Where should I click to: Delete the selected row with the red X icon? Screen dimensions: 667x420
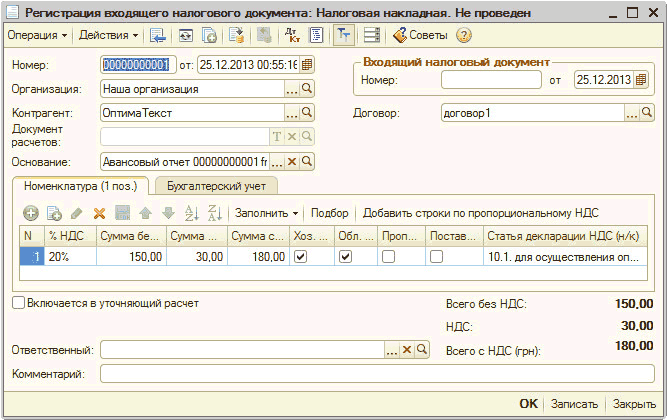click(x=99, y=213)
